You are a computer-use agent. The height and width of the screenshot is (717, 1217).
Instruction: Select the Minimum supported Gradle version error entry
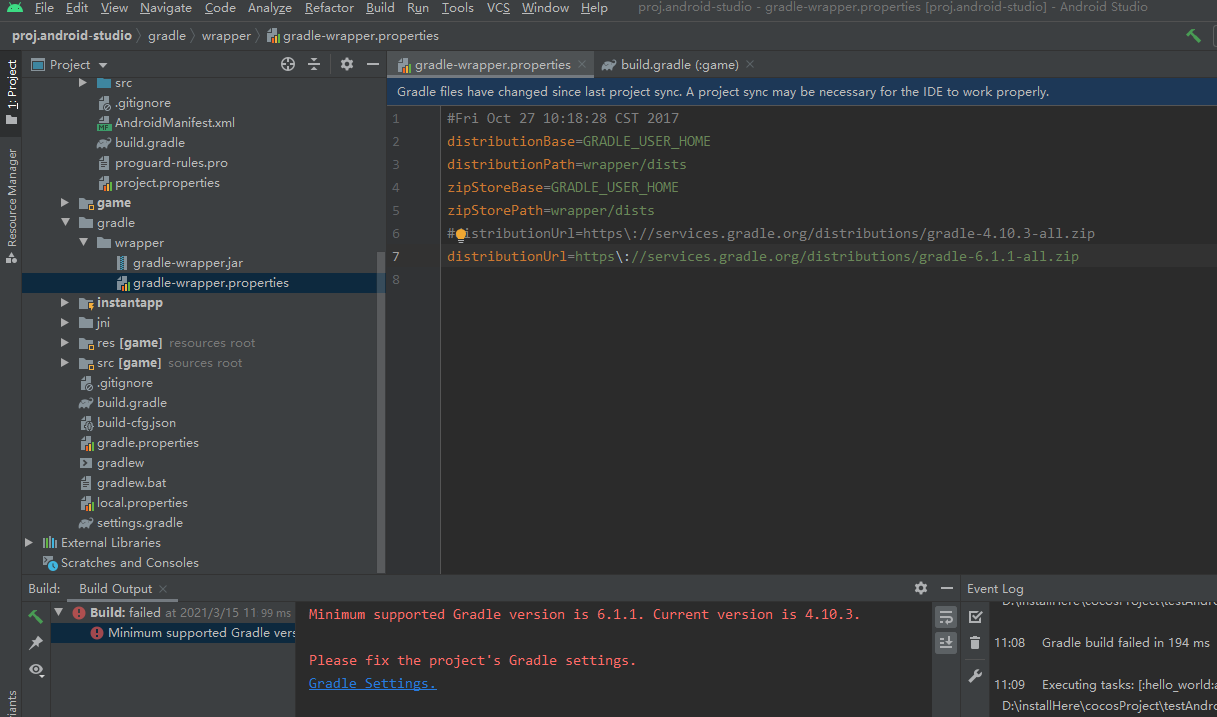click(x=200, y=633)
